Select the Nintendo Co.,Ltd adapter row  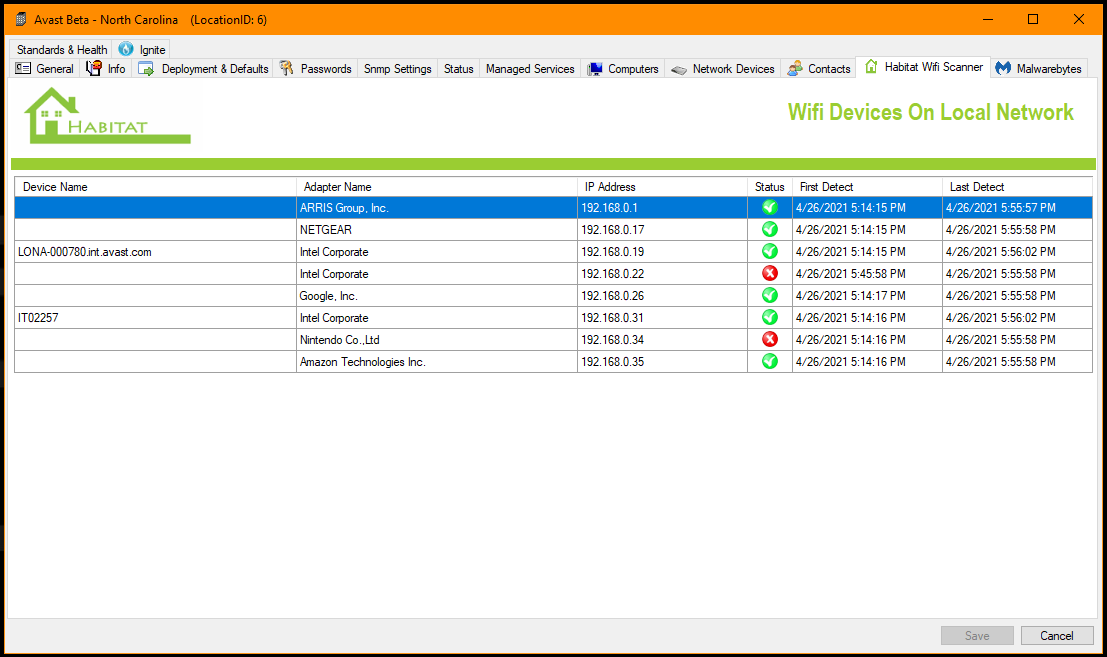pos(554,339)
